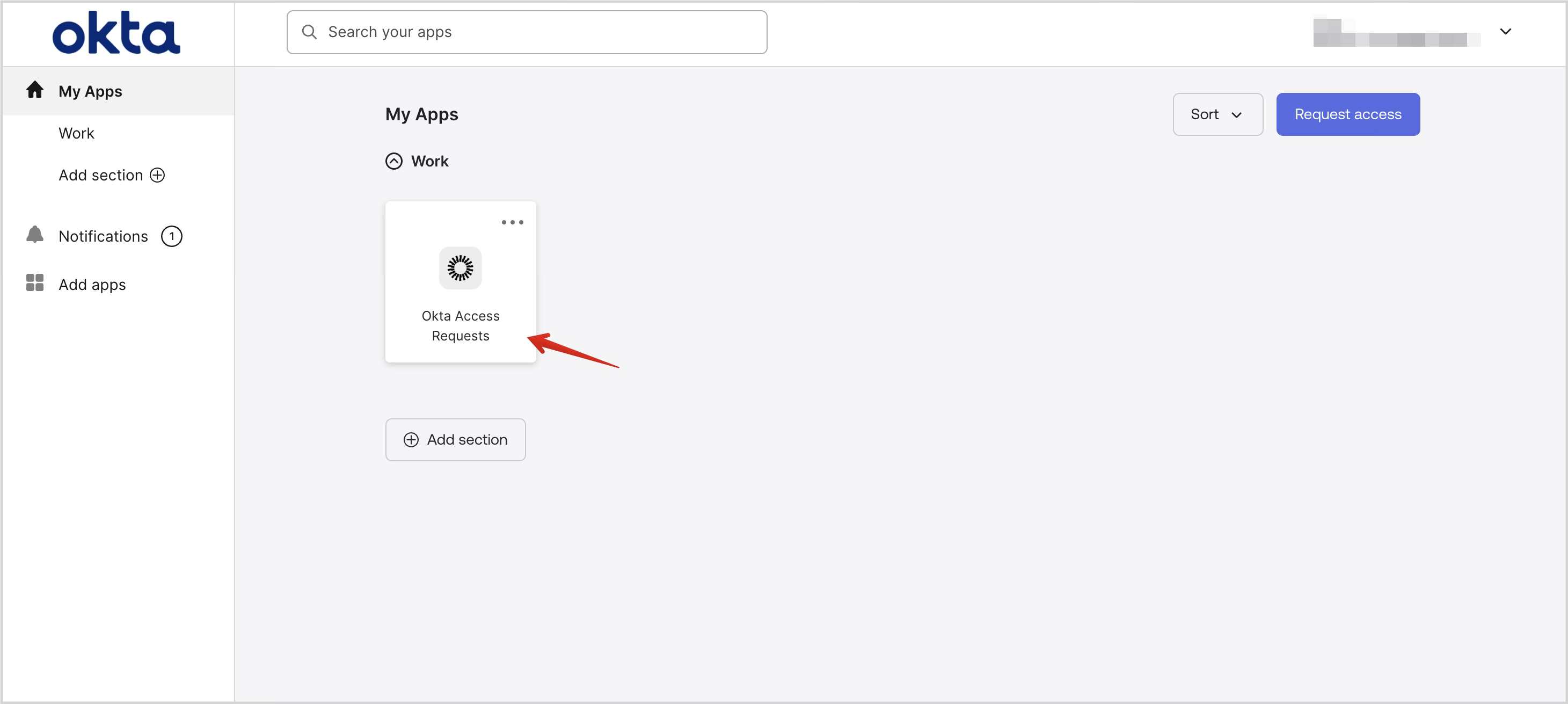1568x704 pixels.
Task: Click the notification count badge showing 1
Action: pos(172,236)
